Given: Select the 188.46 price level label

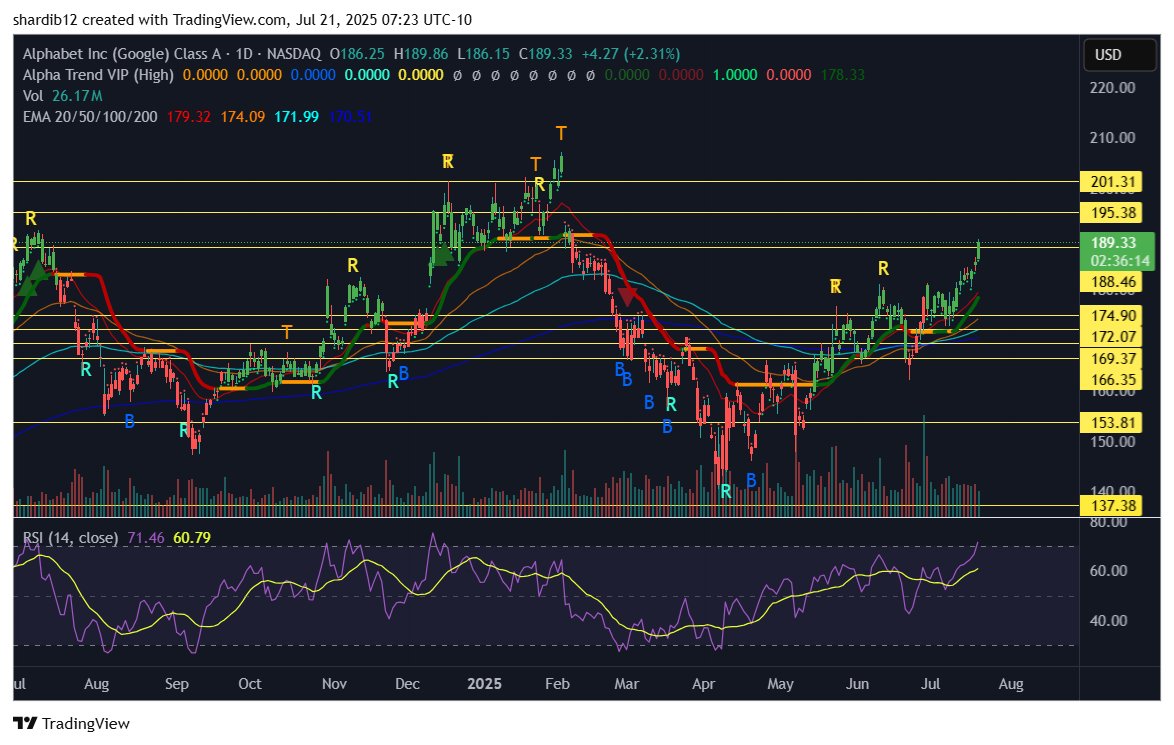Looking at the screenshot, I should [x=1113, y=282].
